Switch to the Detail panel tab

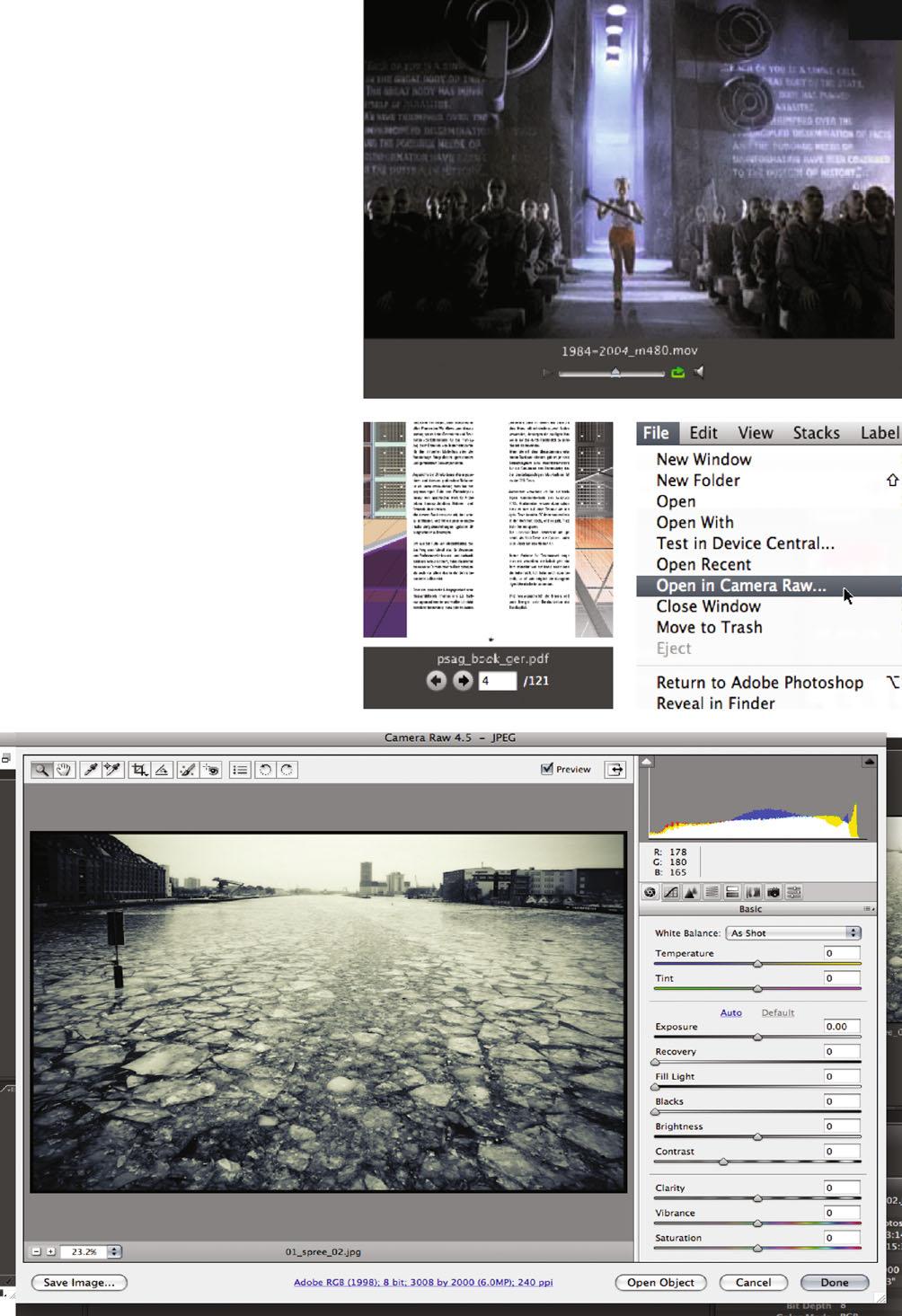pyautogui.click(x=691, y=892)
